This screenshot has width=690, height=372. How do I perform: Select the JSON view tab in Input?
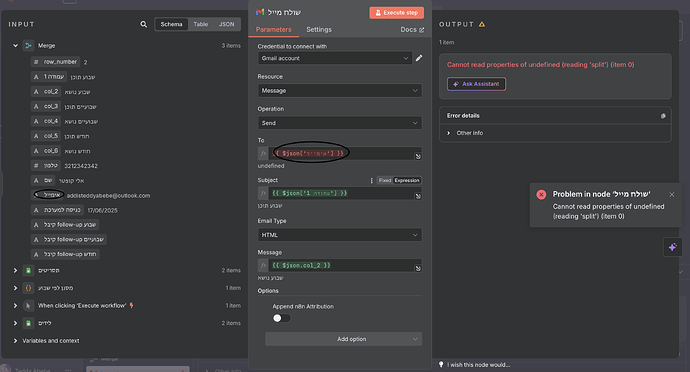point(227,24)
